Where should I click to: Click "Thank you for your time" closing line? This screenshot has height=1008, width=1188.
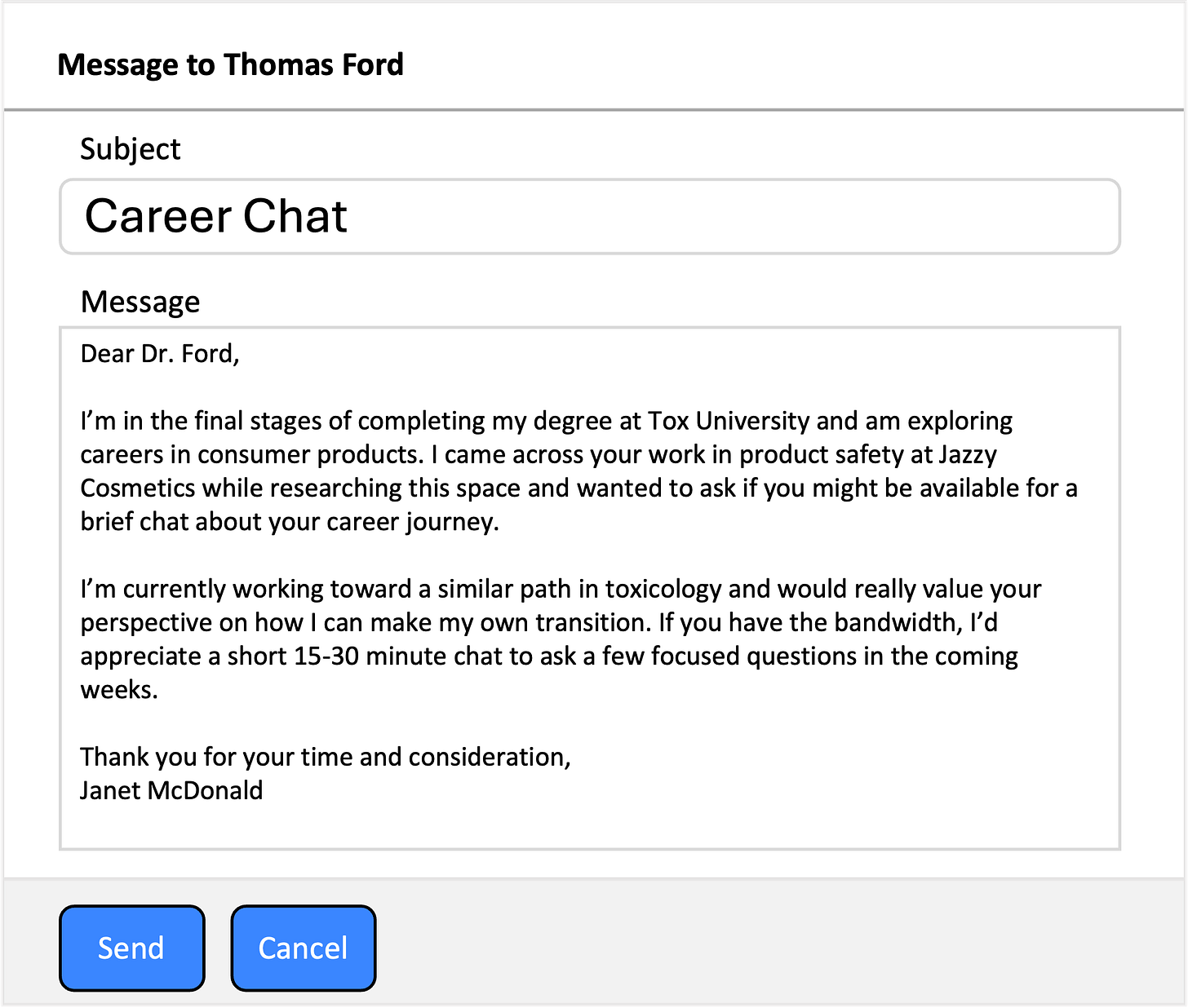(216, 757)
